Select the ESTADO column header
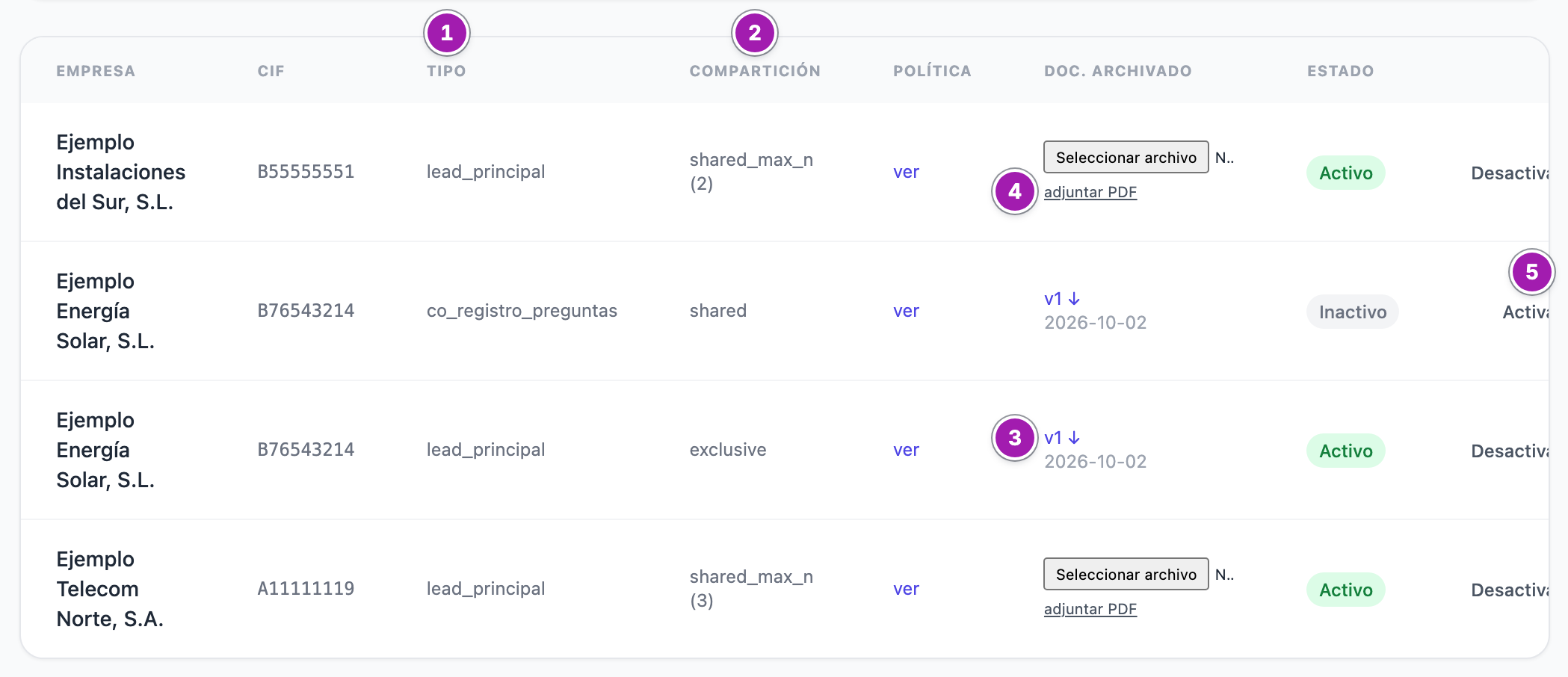The image size is (1568, 677). tap(1341, 71)
